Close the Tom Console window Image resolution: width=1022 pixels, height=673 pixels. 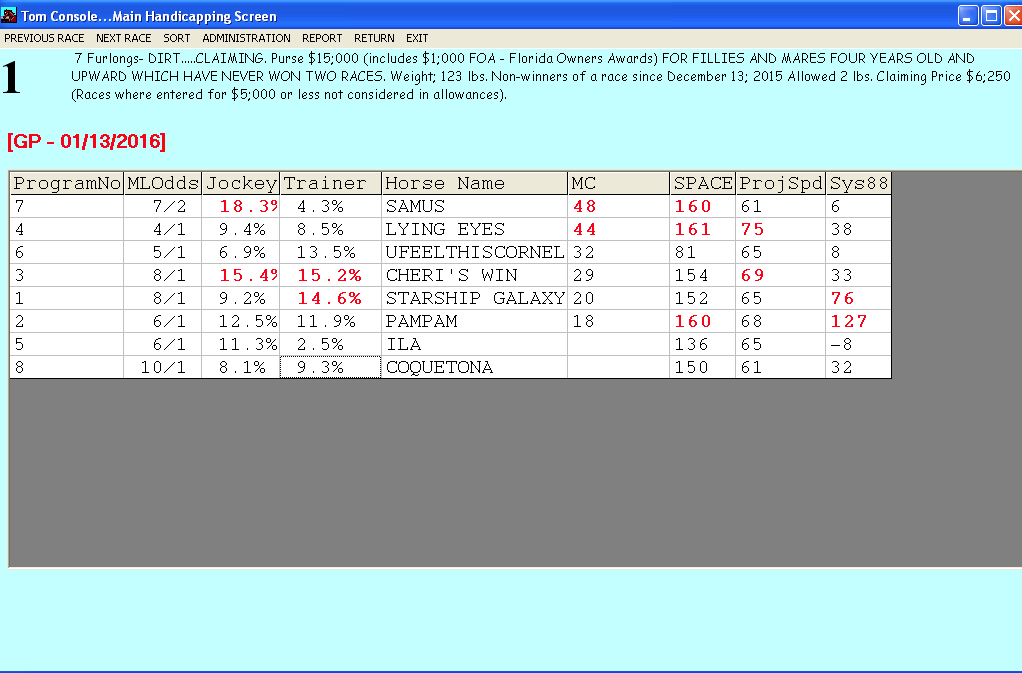click(x=1014, y=16)
